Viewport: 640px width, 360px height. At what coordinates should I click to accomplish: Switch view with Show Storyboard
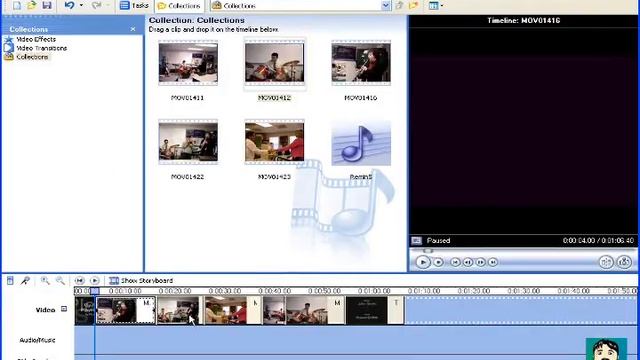141,280
